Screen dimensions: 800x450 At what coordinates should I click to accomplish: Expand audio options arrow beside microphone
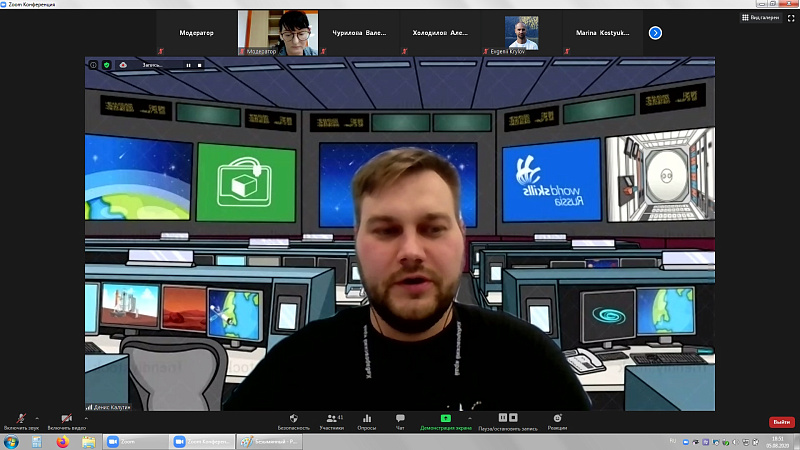pyautogui.click(x=37, y=418)
